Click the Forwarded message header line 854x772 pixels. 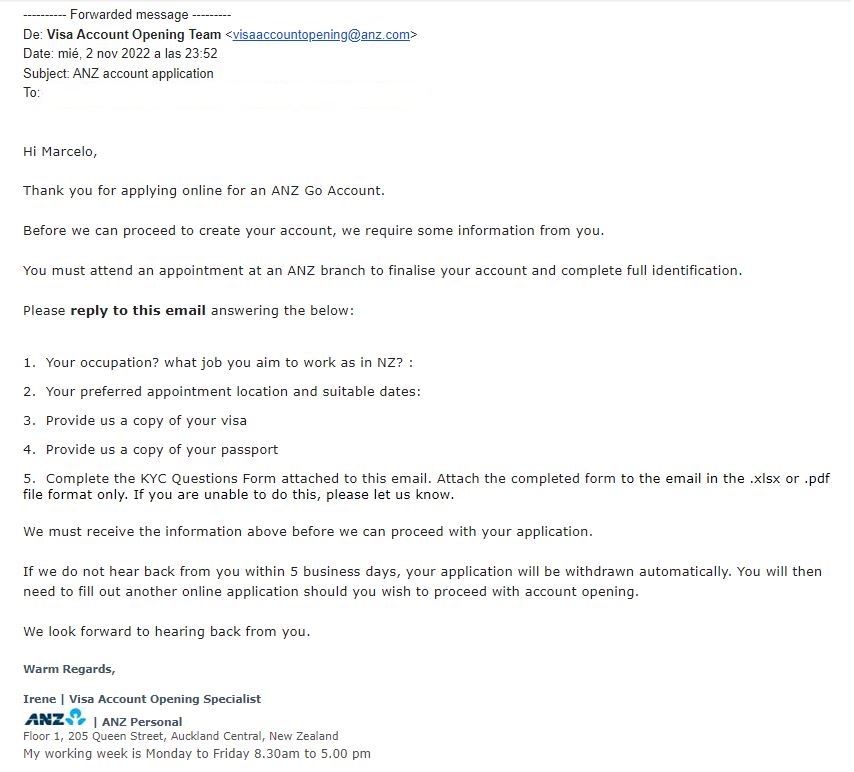tap(127, 15)
